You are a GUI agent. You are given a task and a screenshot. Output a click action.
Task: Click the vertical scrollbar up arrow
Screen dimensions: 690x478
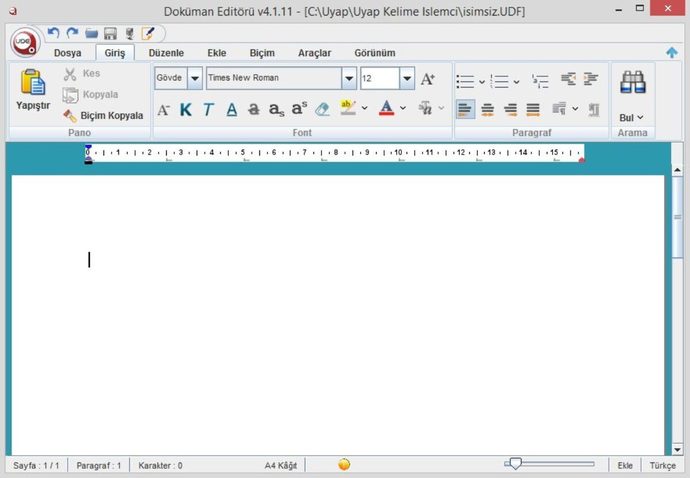point(677,170)
